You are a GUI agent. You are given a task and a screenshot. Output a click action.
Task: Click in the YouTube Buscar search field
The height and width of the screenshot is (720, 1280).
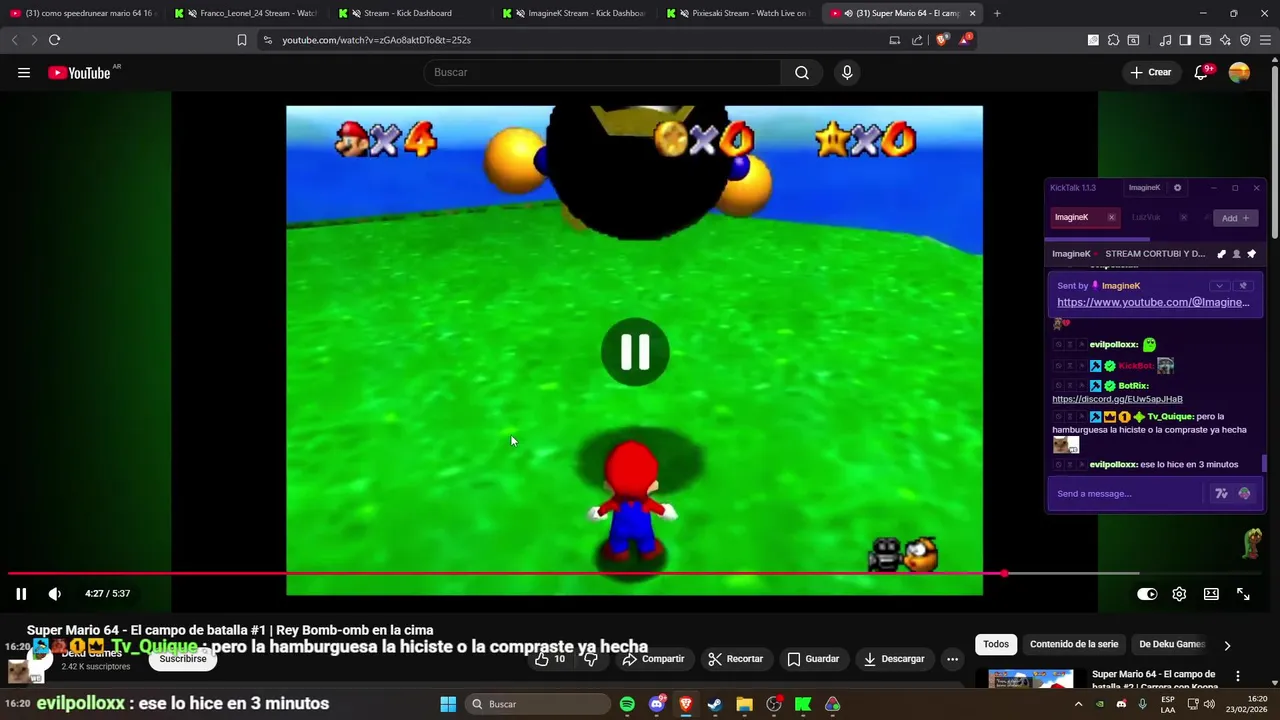602,72
